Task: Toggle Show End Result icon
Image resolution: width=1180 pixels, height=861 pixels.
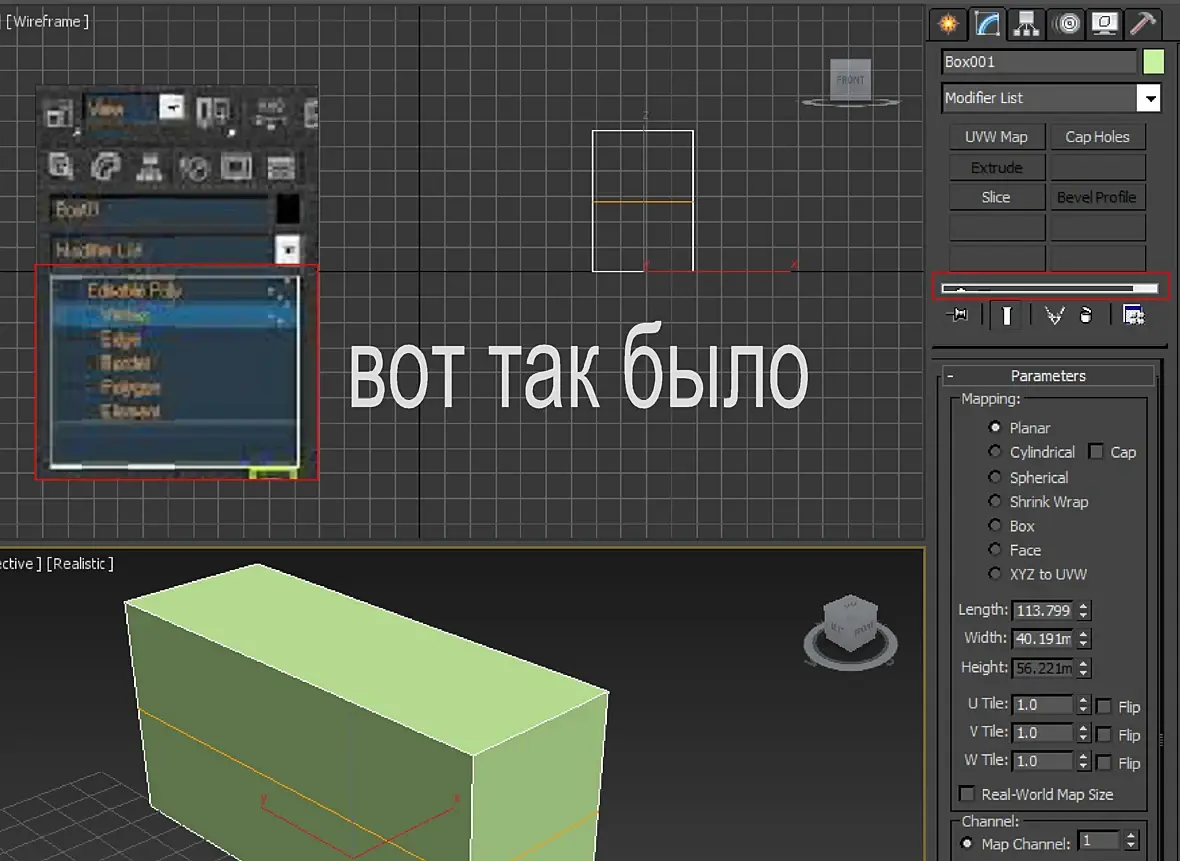Action: (1006, 315)
